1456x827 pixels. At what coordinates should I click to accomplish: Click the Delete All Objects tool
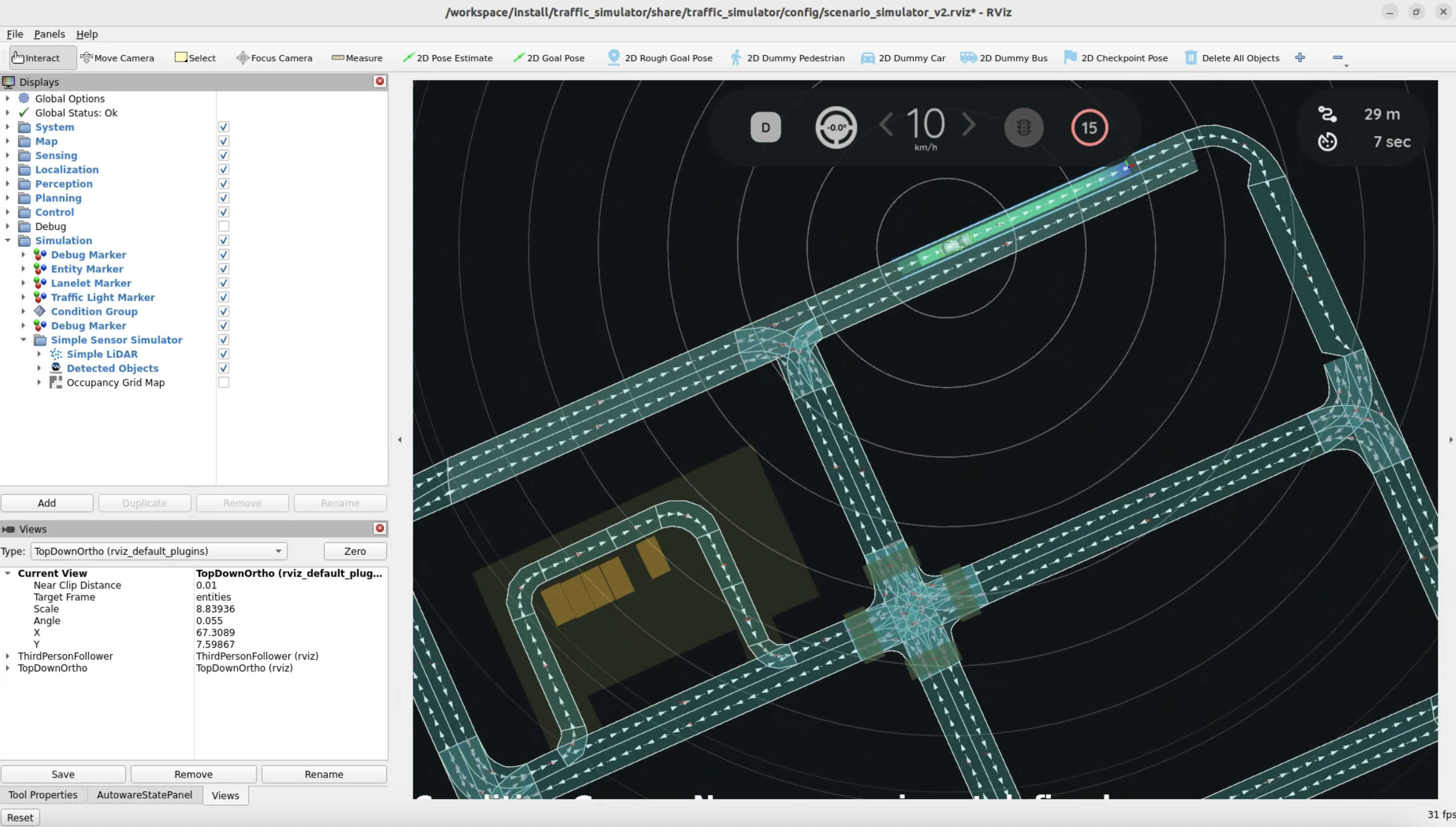click(x=1232, y=58)
